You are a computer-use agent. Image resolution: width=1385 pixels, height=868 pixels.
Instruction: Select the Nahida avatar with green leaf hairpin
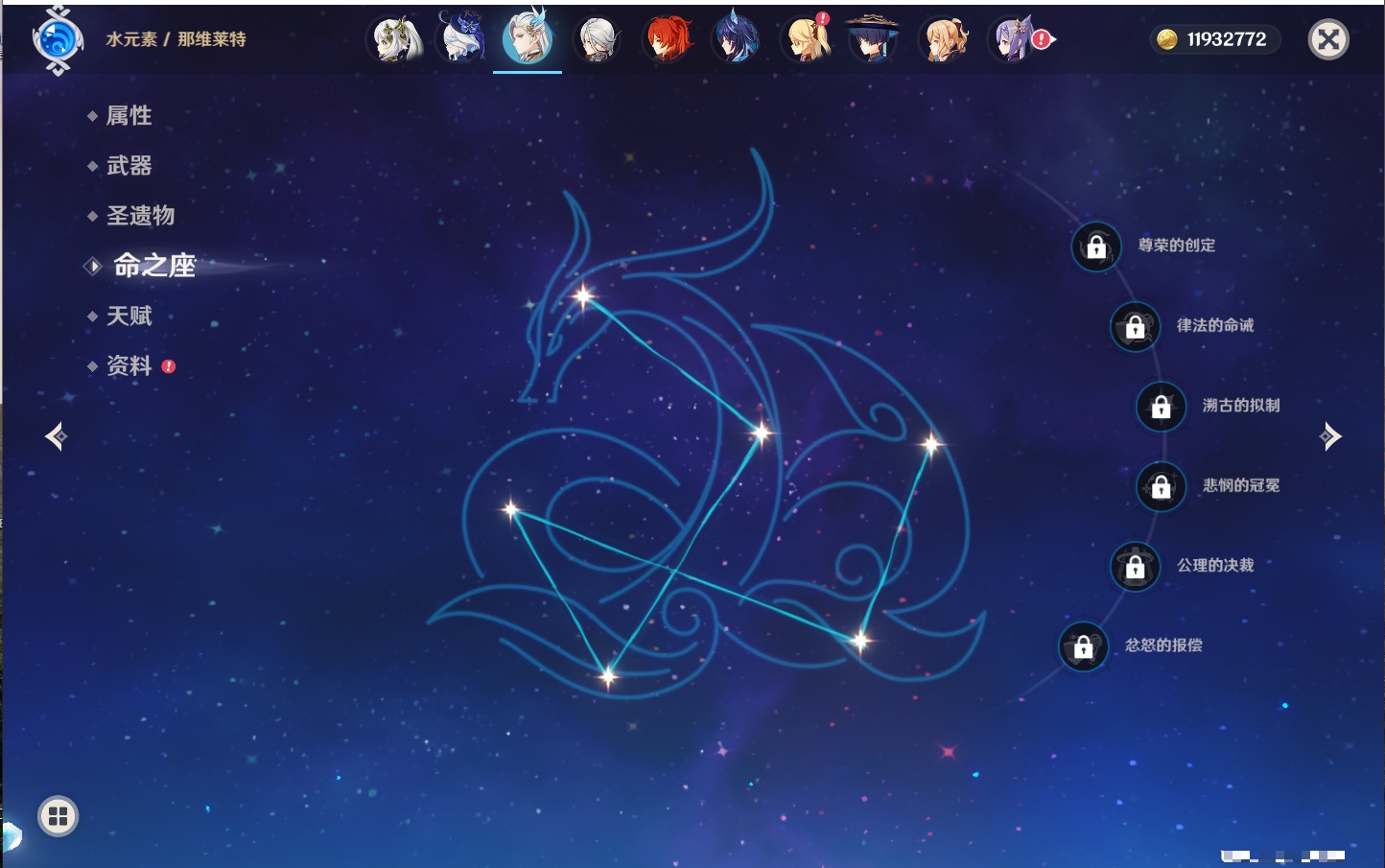(x=394, y=40)
